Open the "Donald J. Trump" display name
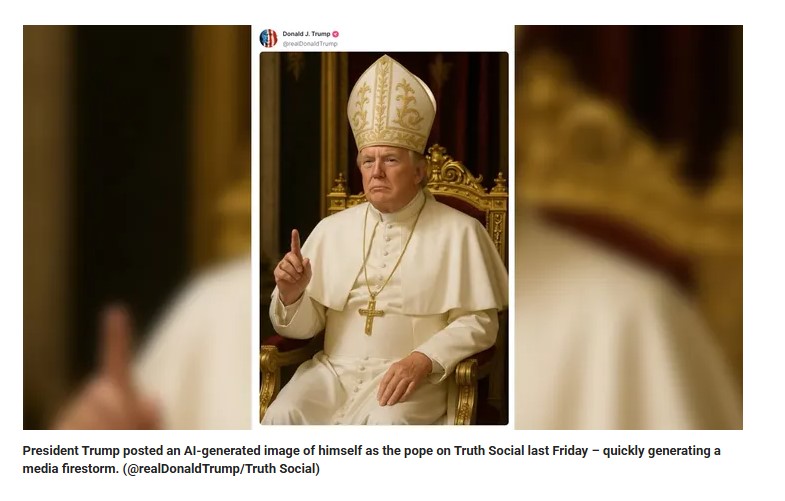 point(306,34)
